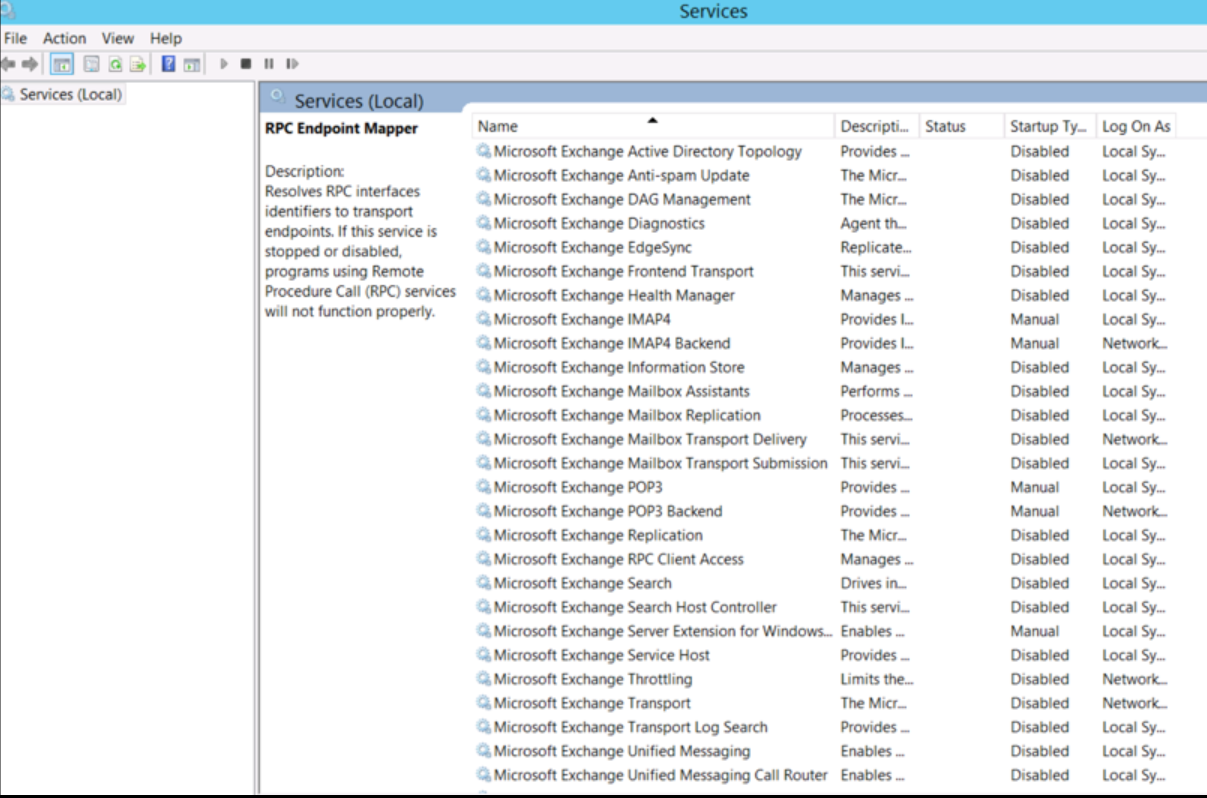Viewport: 1207px width, 798px height.
Task: Click the Pause Service toolbar icon
Action: click(269, 64)
